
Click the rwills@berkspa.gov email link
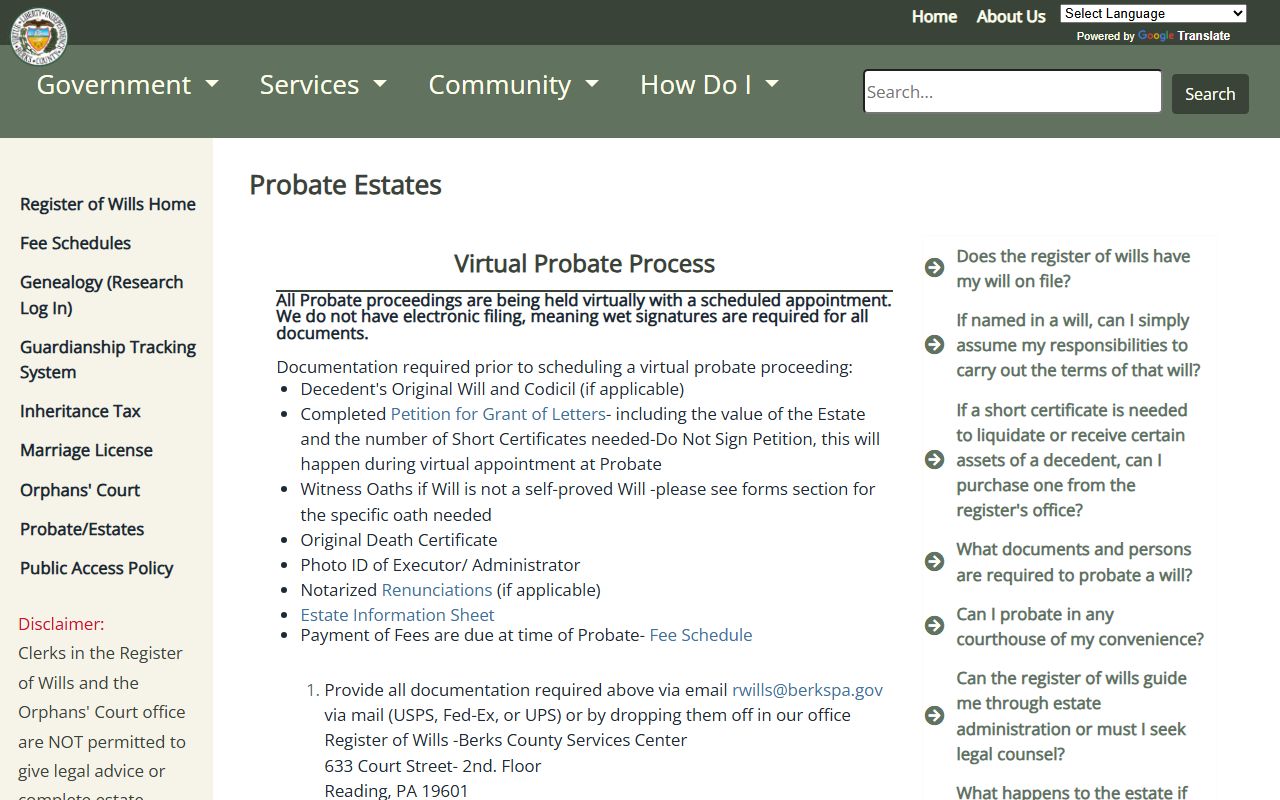(807, 690)
